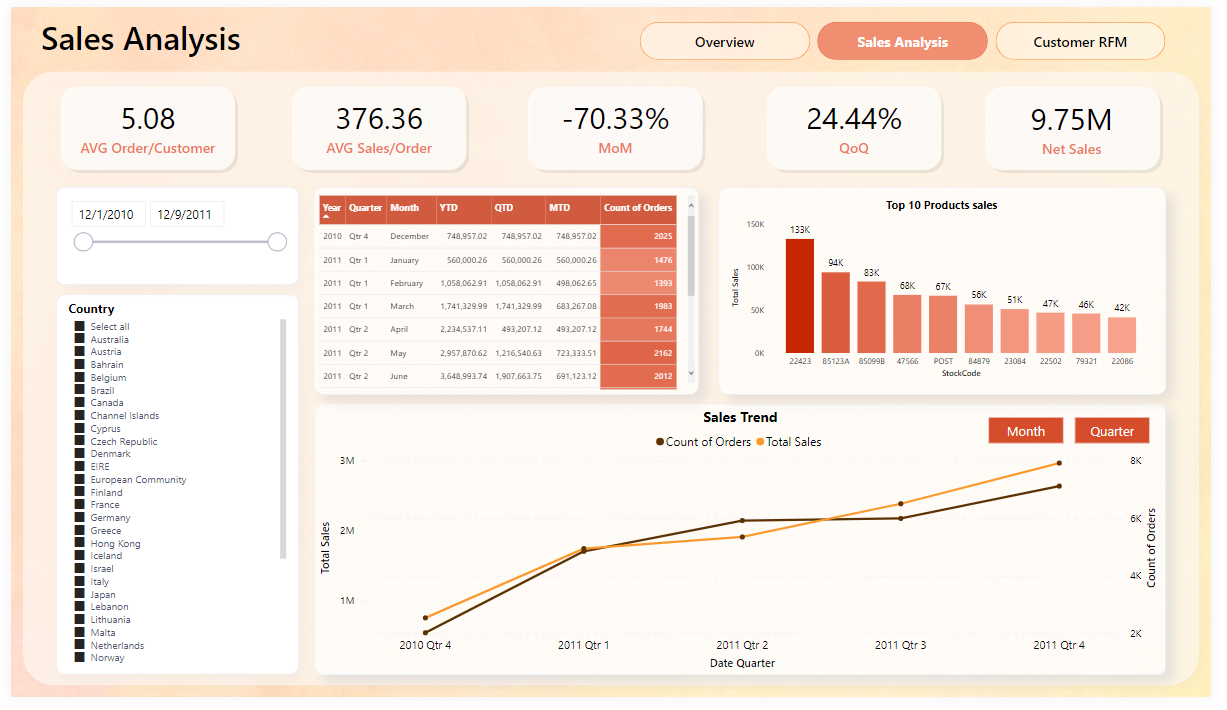Click the table's scroll-down arrow
The height and width of the screenshot is (710, 1227).
tap(689, 373)
